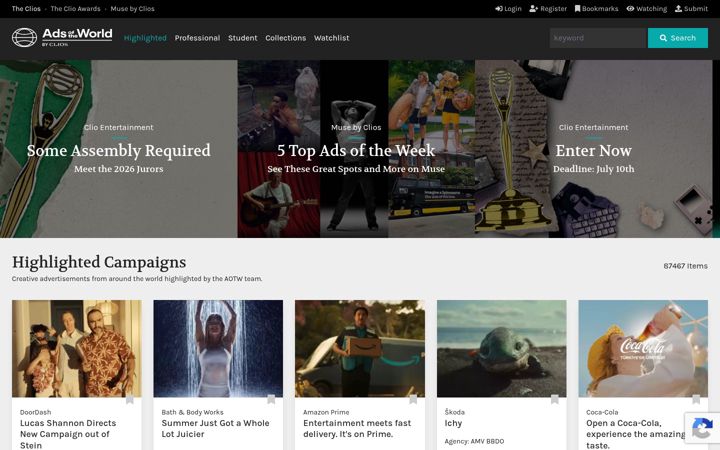Click the reCAPTCHA badge icon

coord(702,428)
